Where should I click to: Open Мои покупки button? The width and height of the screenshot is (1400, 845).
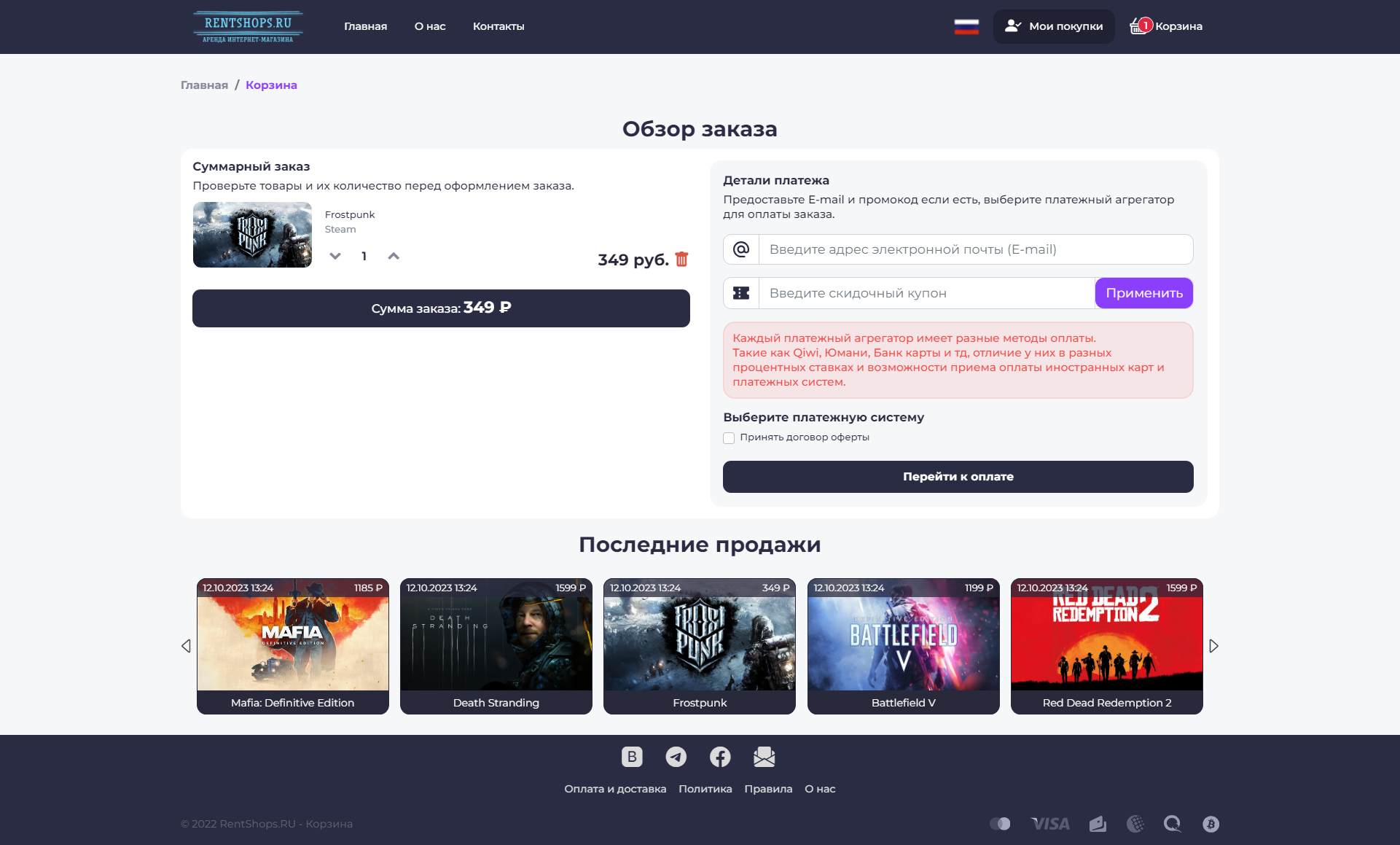click(x=1054, y=26)
